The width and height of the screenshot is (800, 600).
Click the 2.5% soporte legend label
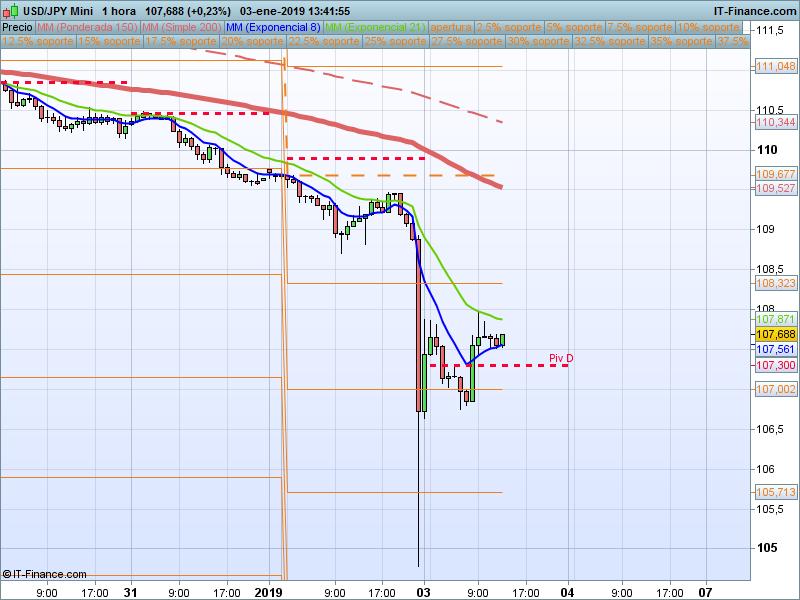click(509, 28)
